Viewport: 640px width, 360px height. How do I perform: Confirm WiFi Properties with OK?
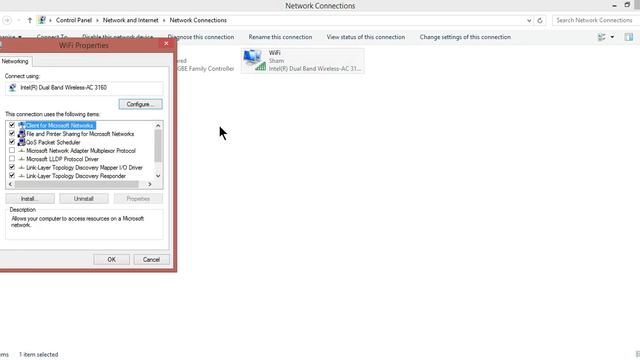pyautogui.click(x=111, y=260)
